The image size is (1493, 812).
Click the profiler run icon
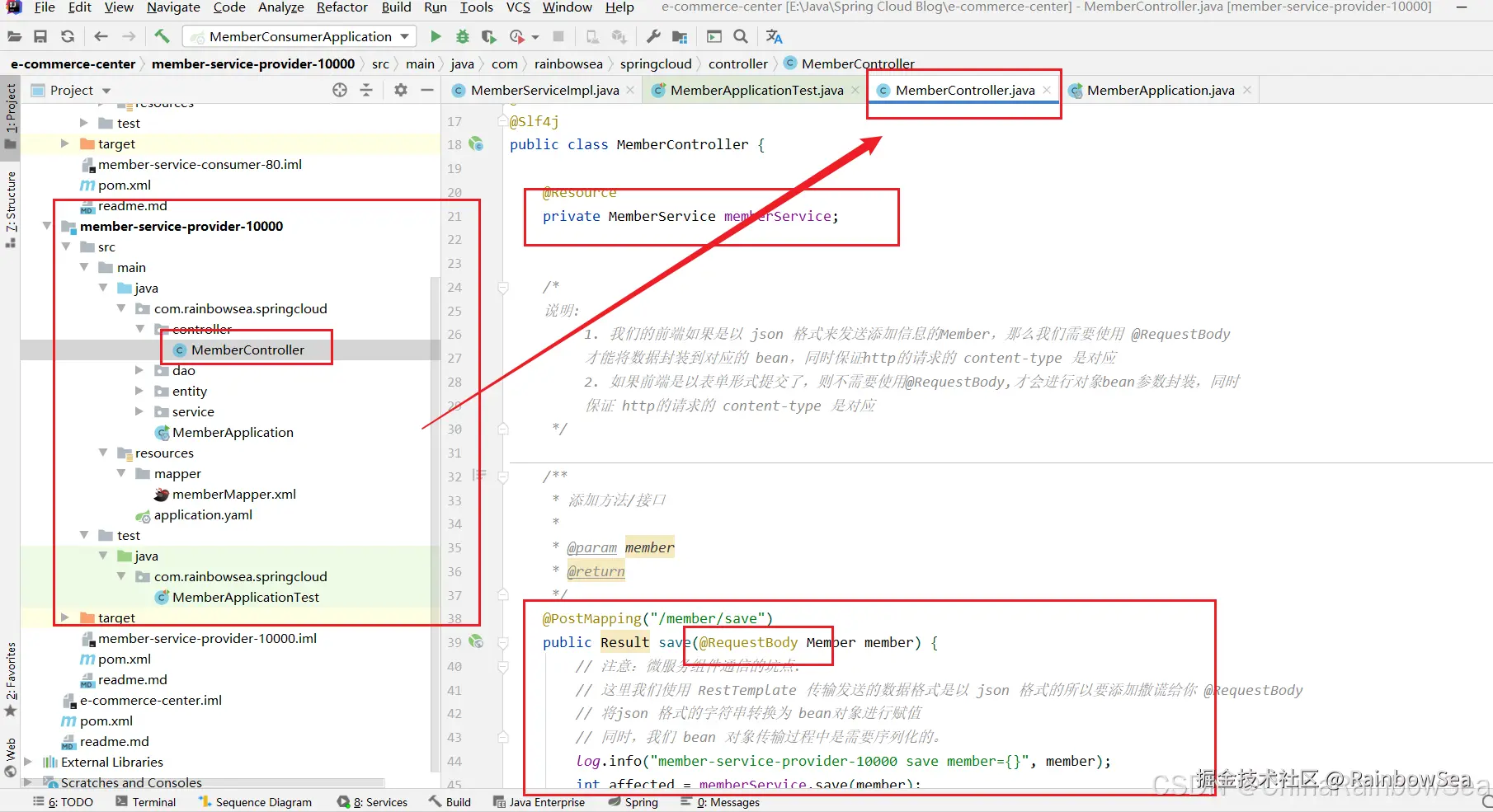[x=517, y=36]
